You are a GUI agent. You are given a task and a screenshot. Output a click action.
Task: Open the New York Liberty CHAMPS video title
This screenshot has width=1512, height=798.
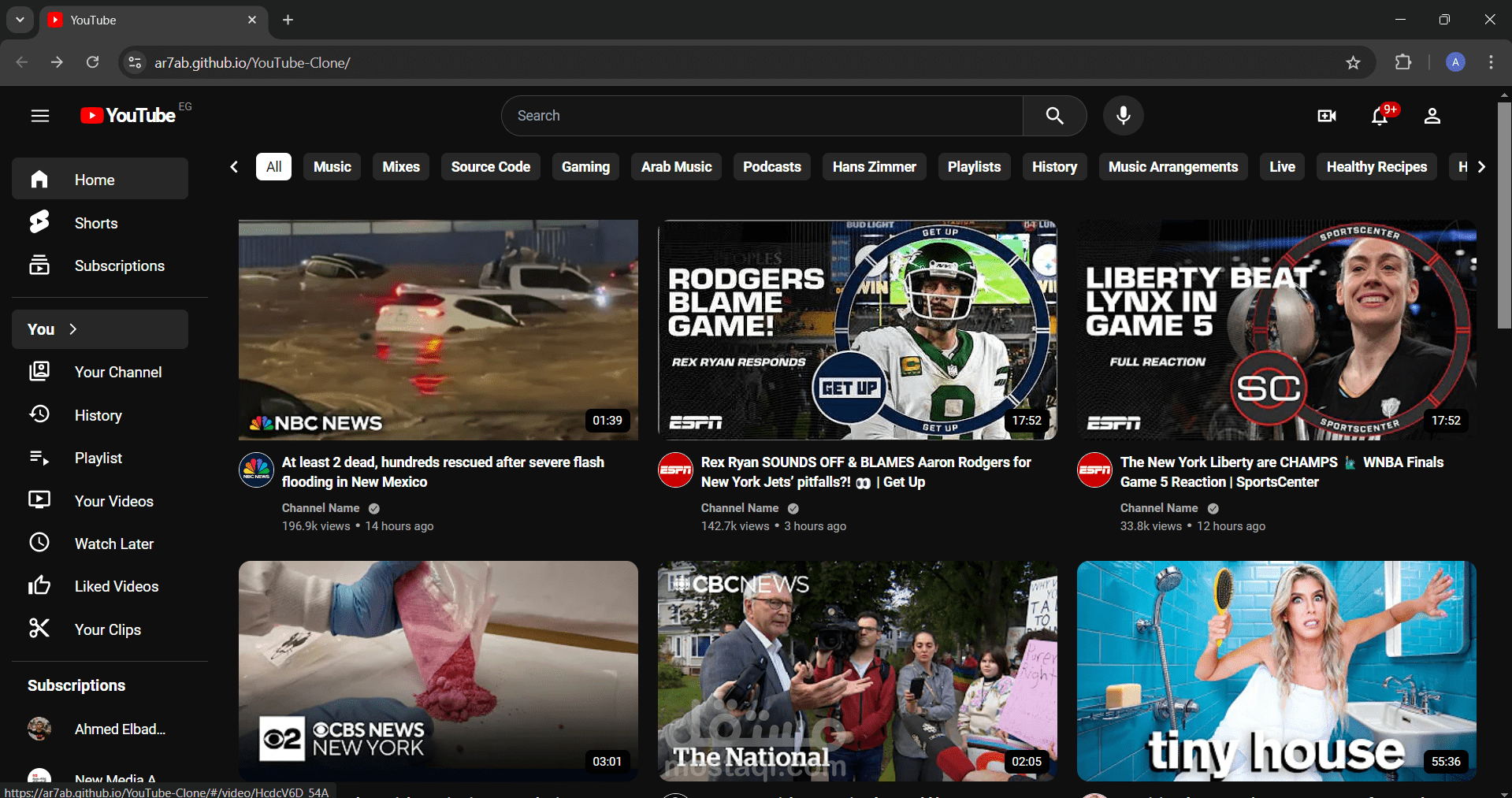click(1282, 472)
